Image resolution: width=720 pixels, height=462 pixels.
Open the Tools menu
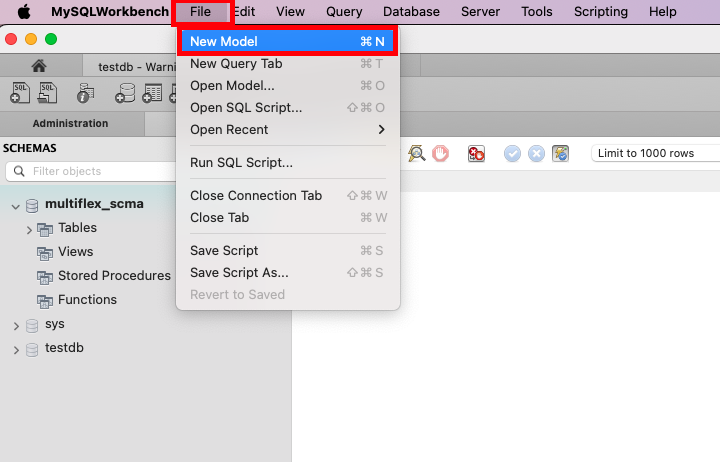[537, 11]
